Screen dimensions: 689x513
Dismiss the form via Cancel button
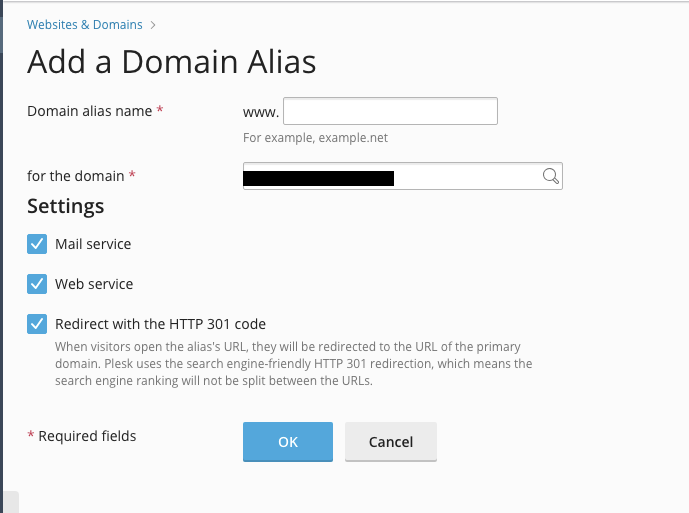point(391,442)
